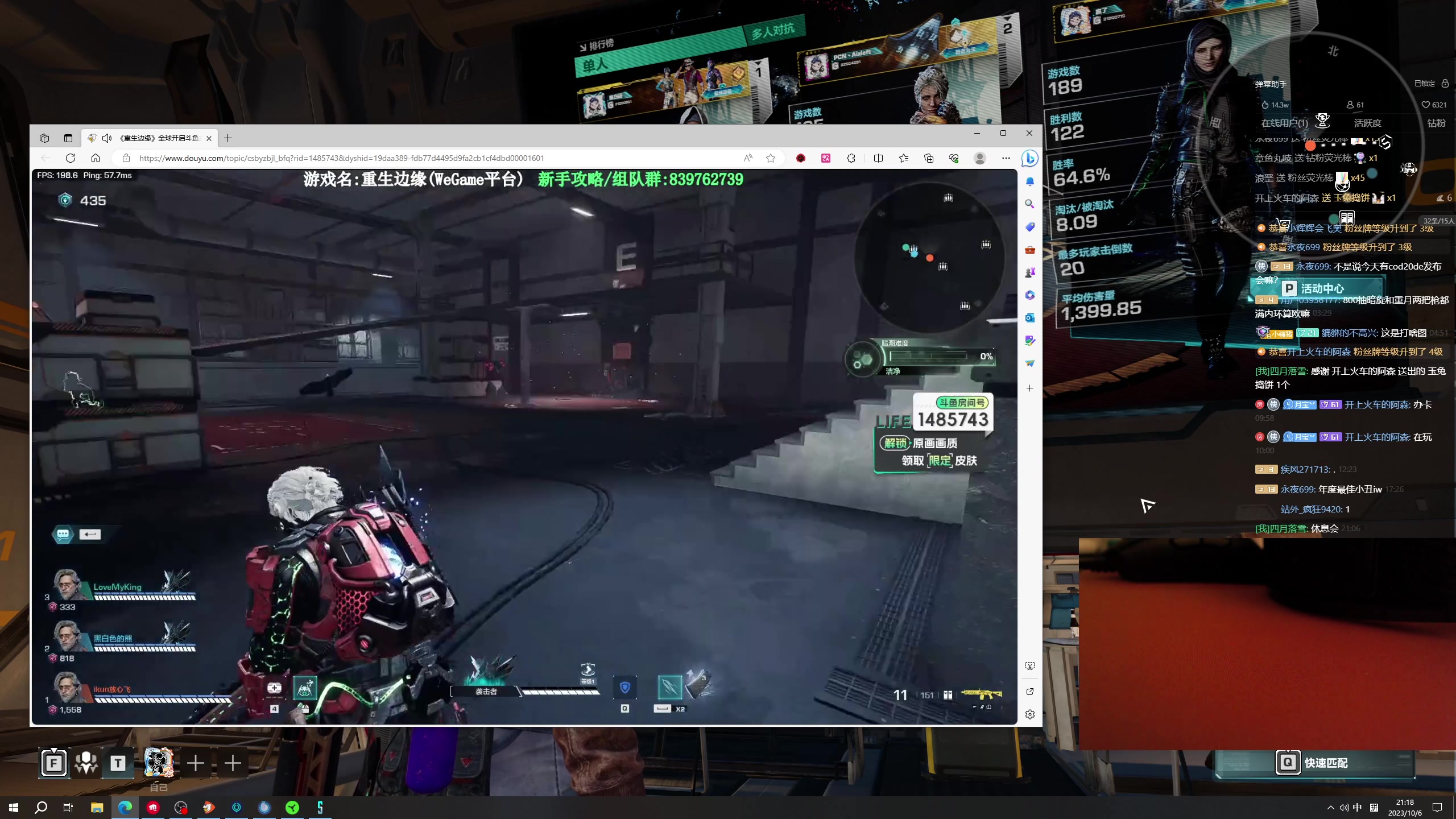Switch to 钻粉 tab
Image resolution: width=1456 pixels, height=819 pixels.
(1436, 123)
